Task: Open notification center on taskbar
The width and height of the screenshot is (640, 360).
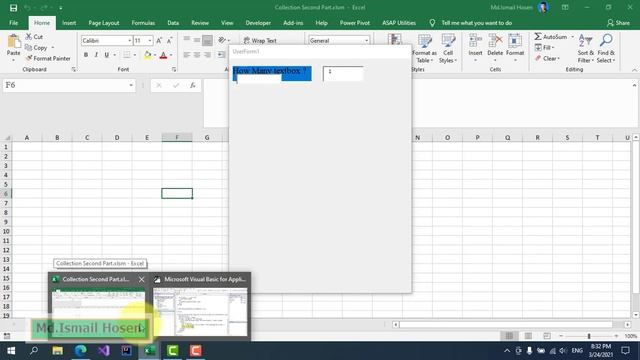Action: [625, 351]
